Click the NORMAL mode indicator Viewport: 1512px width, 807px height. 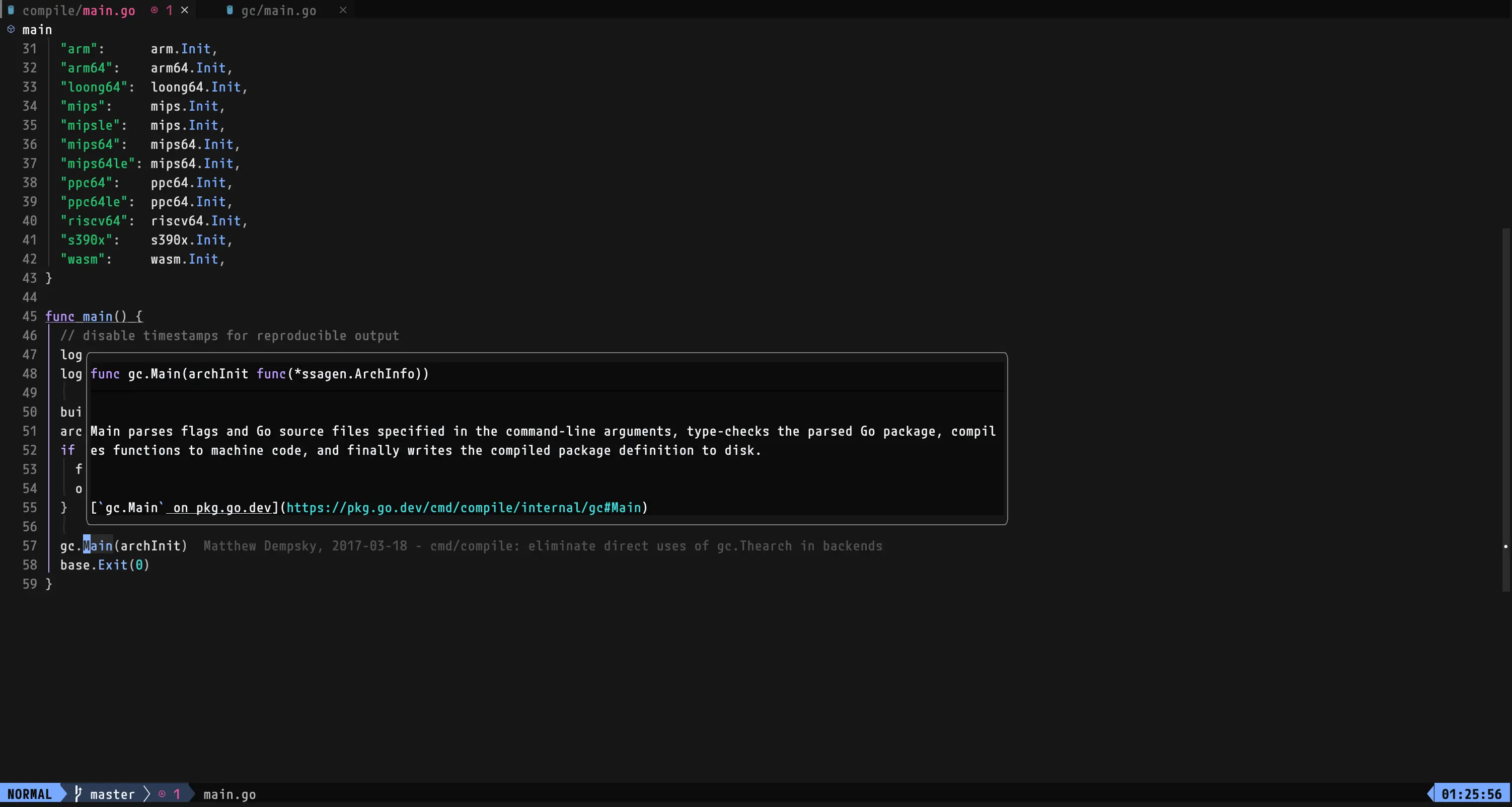click(x=30, y=793)
